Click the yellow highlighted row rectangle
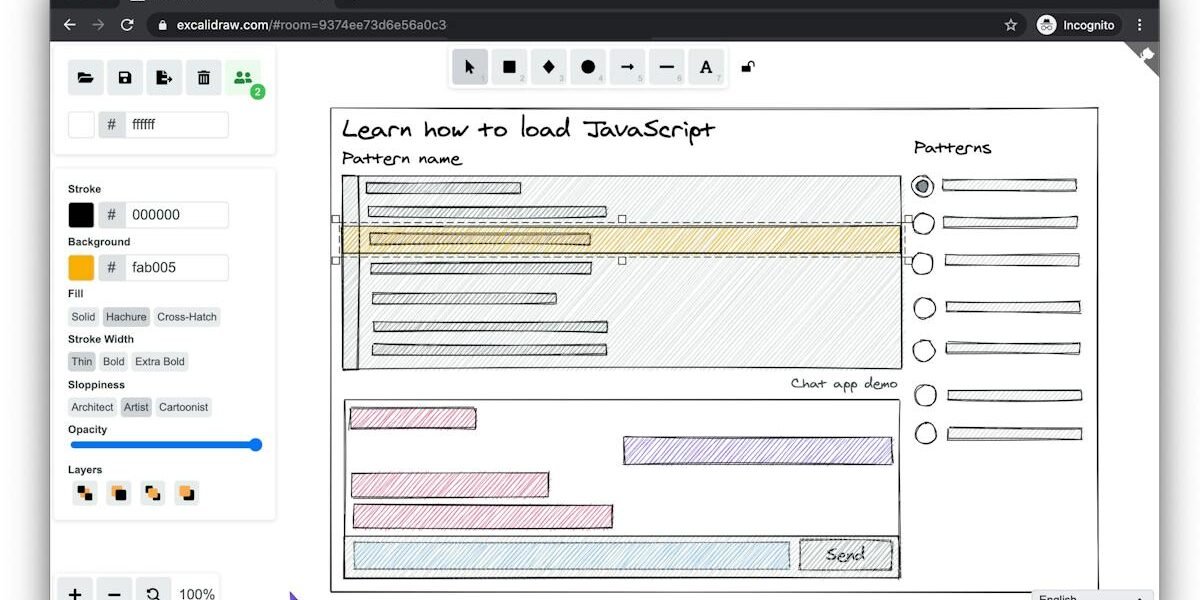Image resolution: width=1200 pixels, height=600 pixels. (622, 239)
